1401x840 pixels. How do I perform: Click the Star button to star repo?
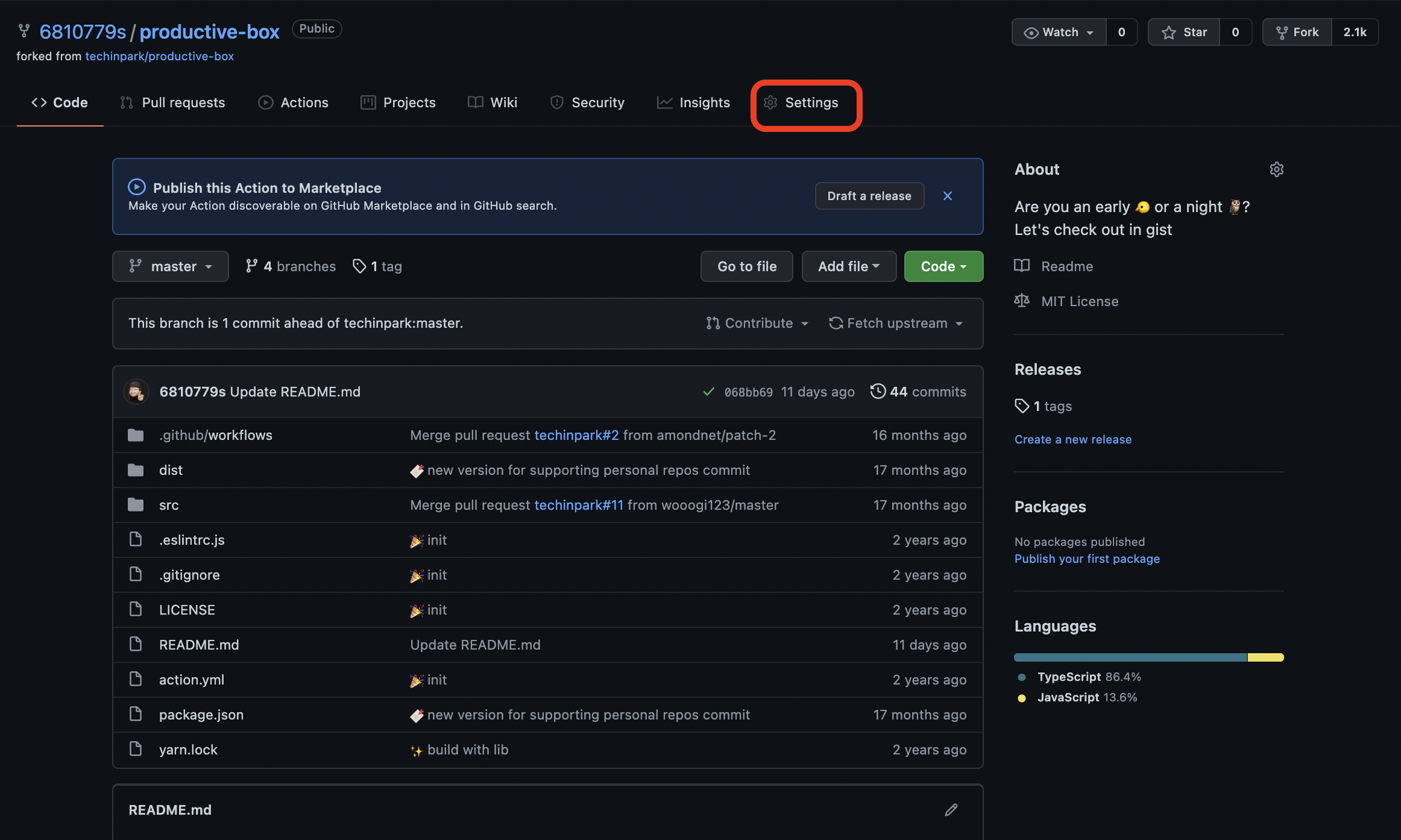(1184, 32)
